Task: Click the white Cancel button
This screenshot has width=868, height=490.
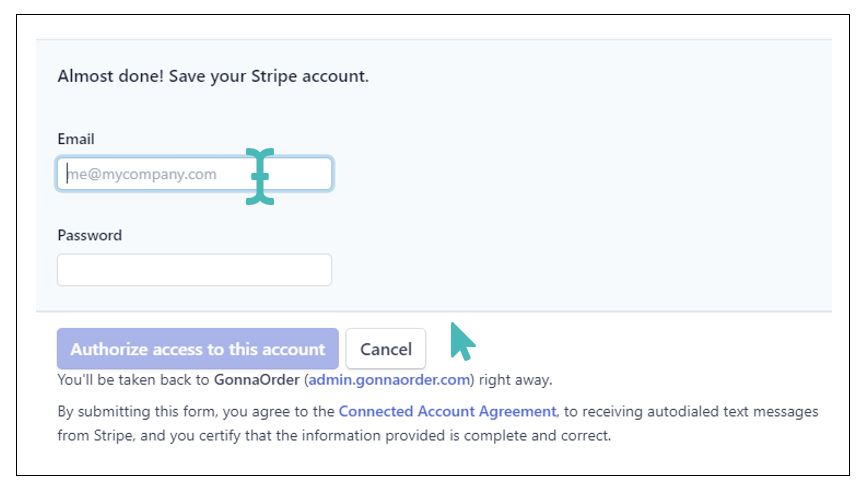Action: coord(386,349)
